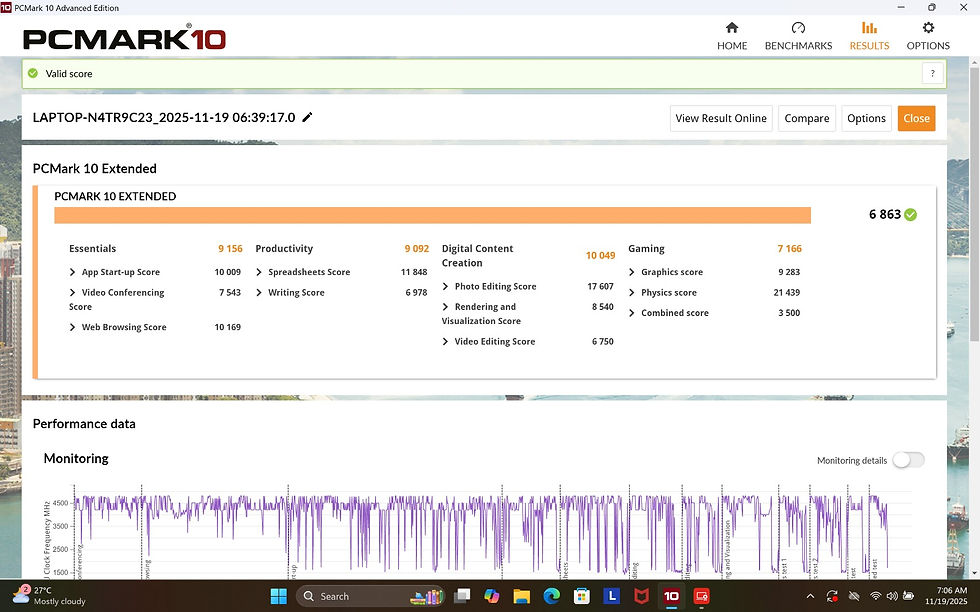The height and width of the screenshot is (612, 980).
Task: Open Microsoft Store from the taskbar
Action: 582,596
